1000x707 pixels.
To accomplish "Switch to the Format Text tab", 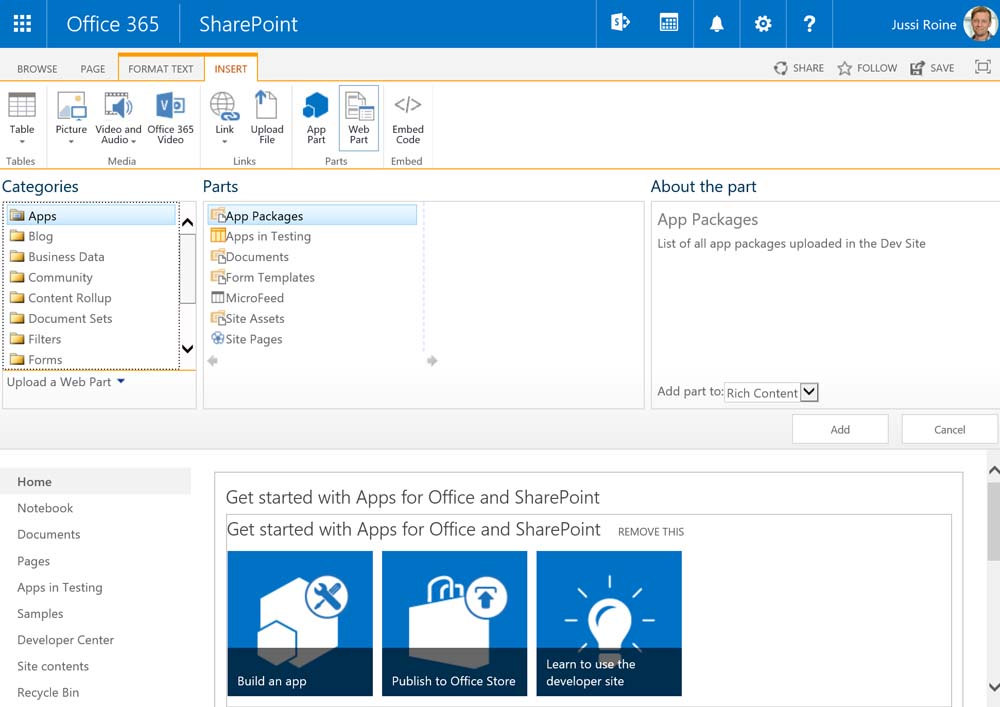I will pyautogui.click(x=161, y=69).
